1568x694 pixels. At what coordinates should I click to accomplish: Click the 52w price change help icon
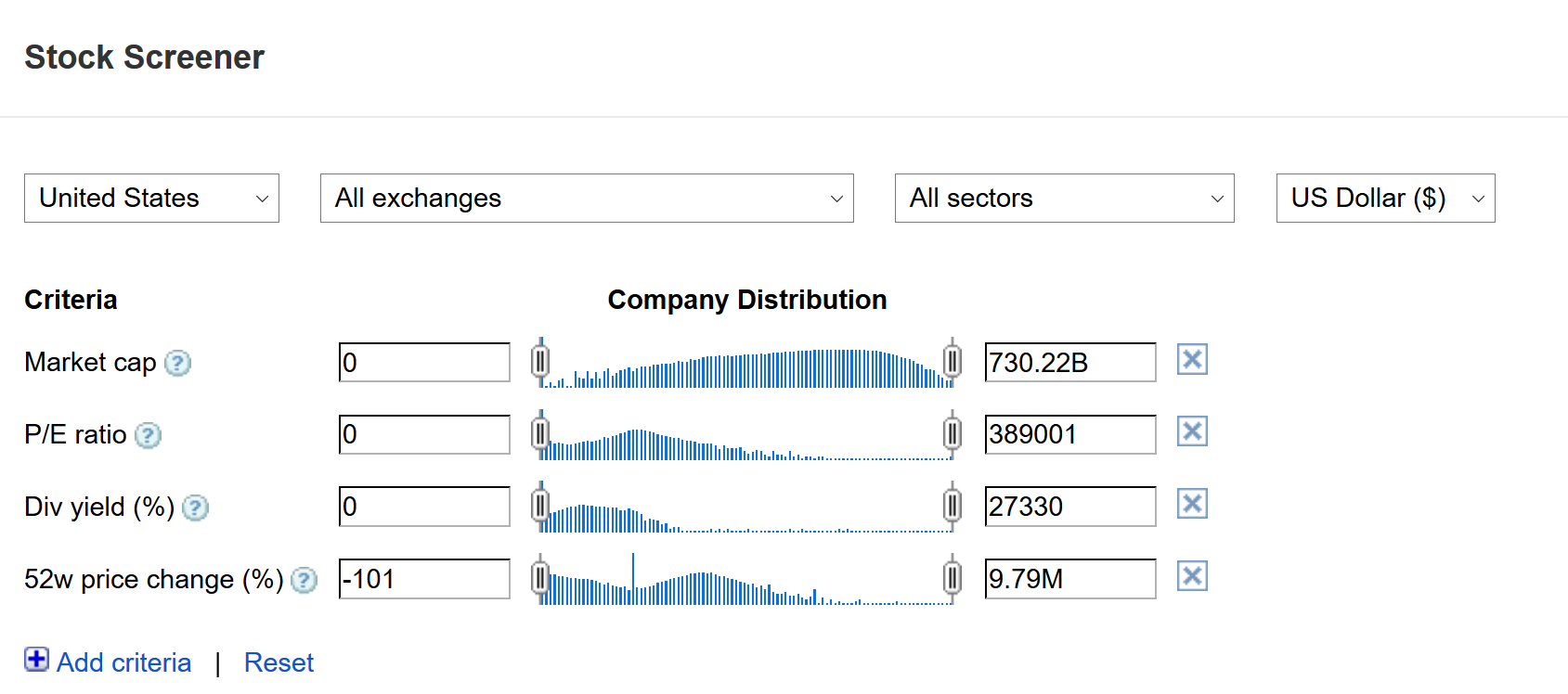pos(304,580)
